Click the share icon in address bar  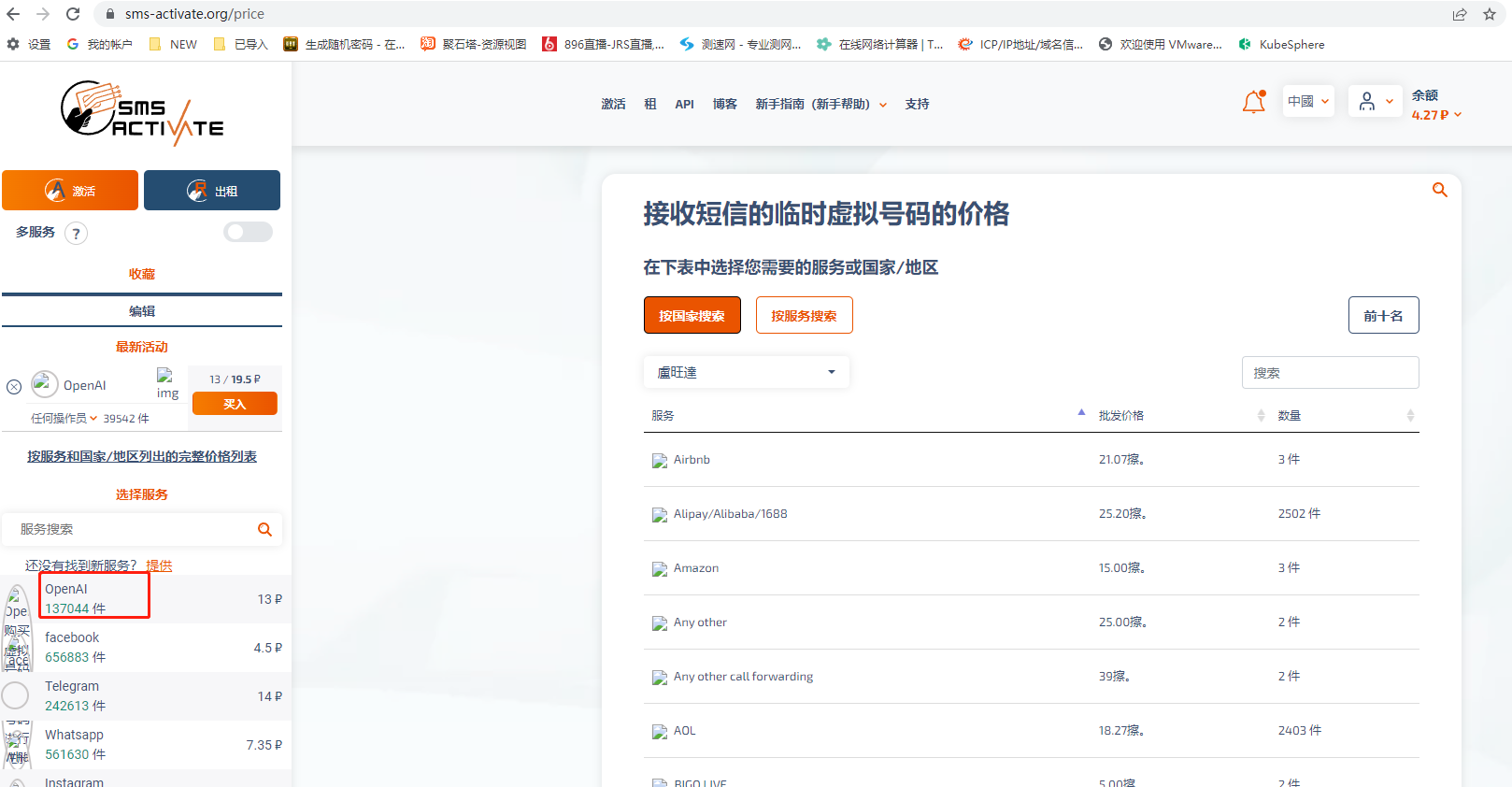coord(1459,14)
